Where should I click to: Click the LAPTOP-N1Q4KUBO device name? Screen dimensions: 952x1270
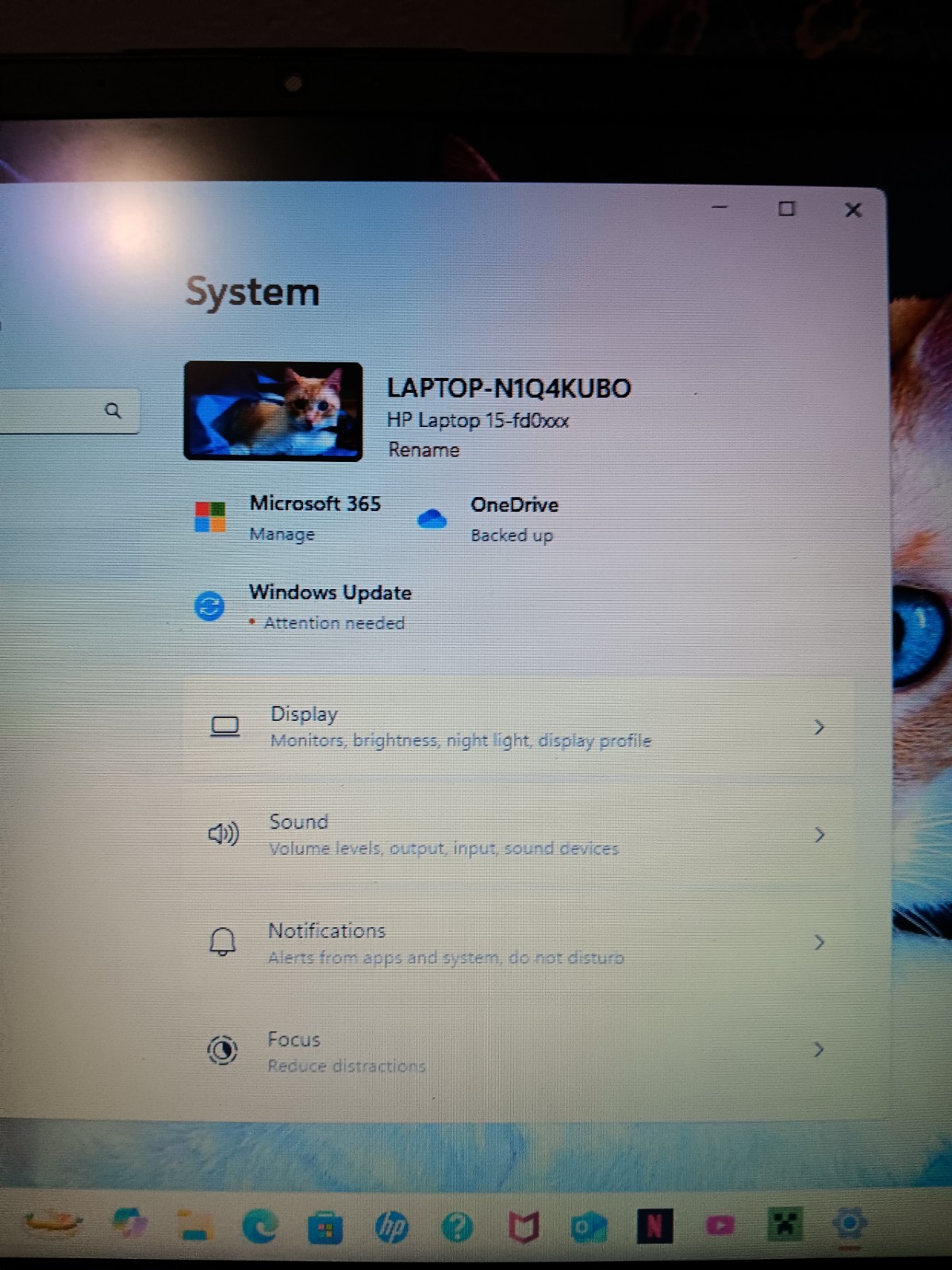(509, 388)
